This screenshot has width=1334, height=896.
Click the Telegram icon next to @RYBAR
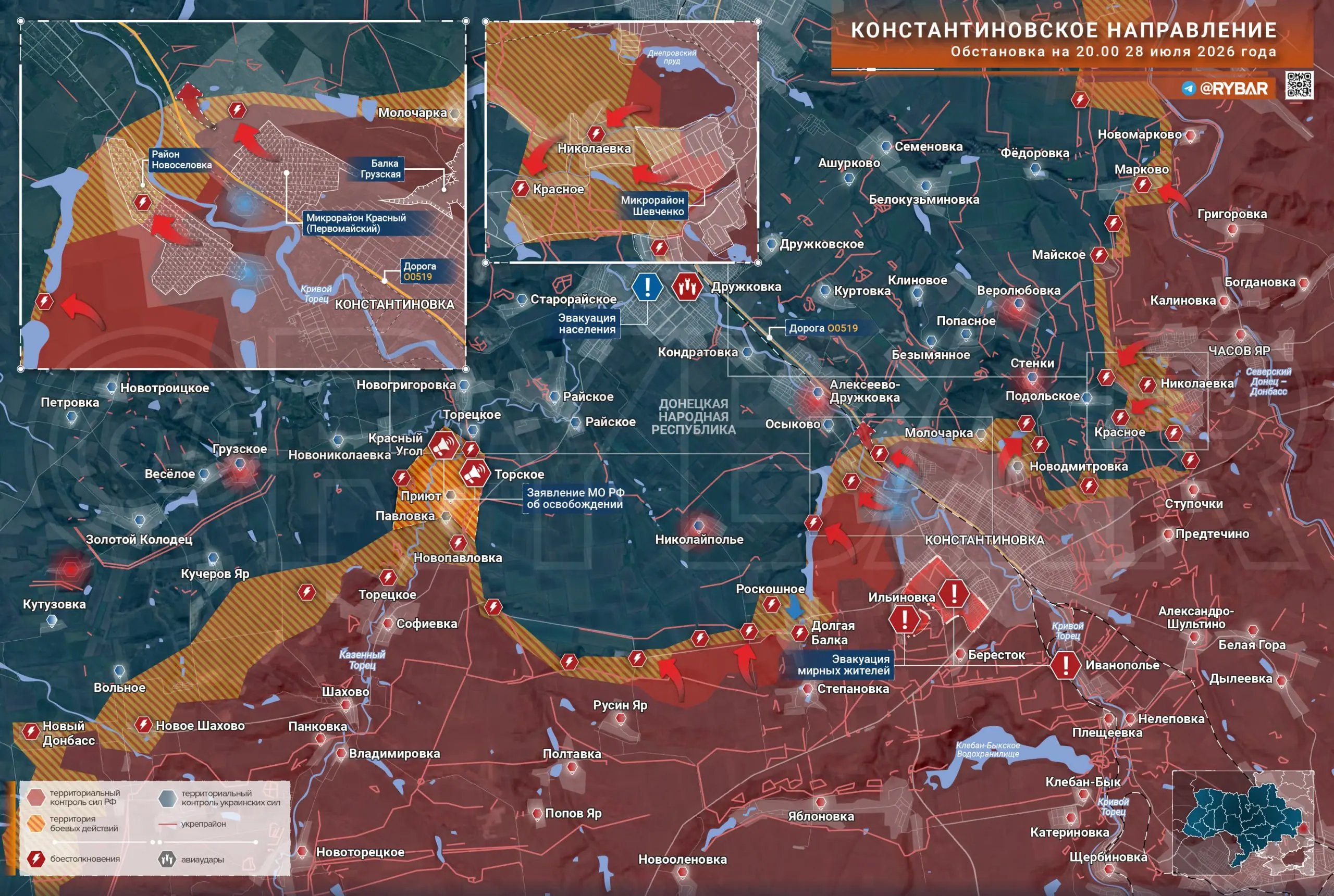coord(1189,88)
